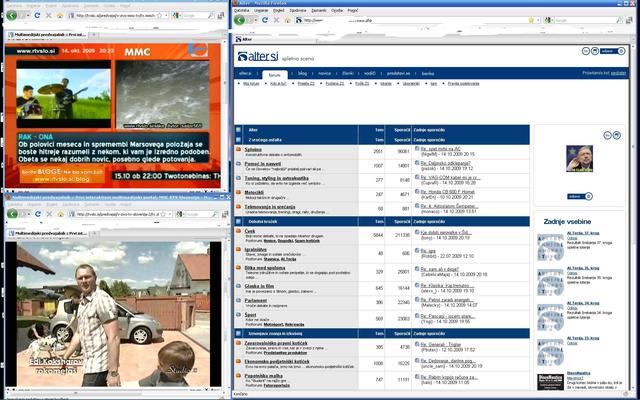Open the Čvek forum
Viewport: 640px width, 400px height.
point(250,231)
